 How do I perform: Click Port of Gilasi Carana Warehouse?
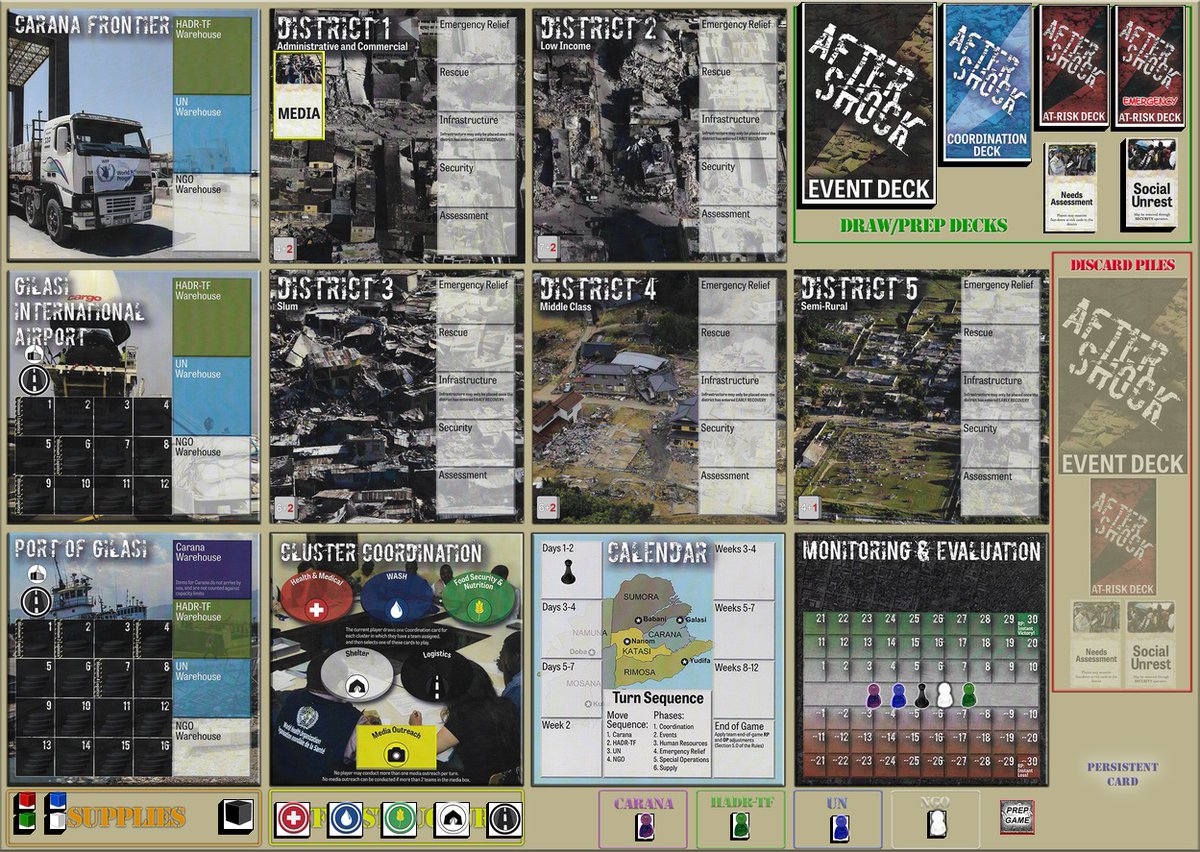tap(210, 569)
